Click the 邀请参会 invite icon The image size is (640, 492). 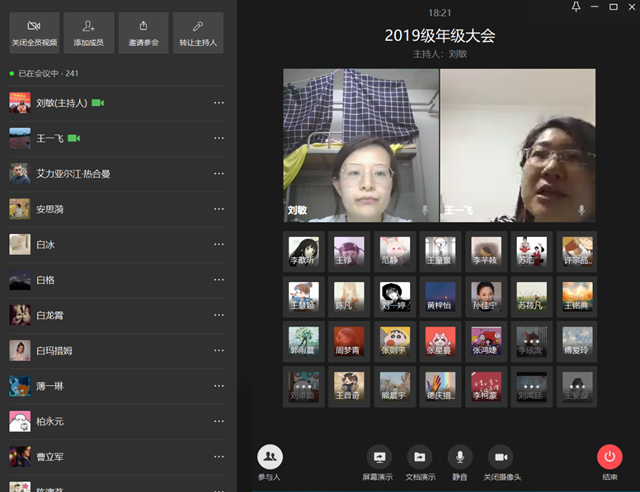[x=143, y=32]
